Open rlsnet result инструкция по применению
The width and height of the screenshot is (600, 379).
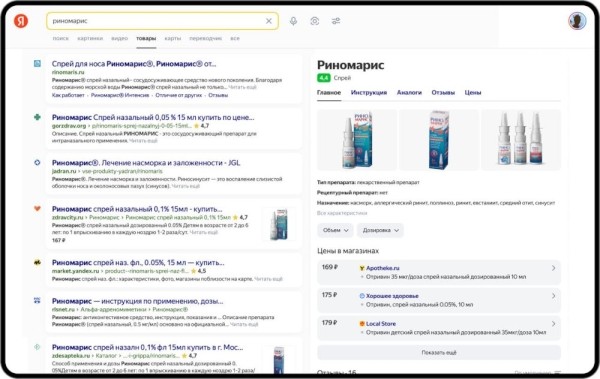coord(137,301)
